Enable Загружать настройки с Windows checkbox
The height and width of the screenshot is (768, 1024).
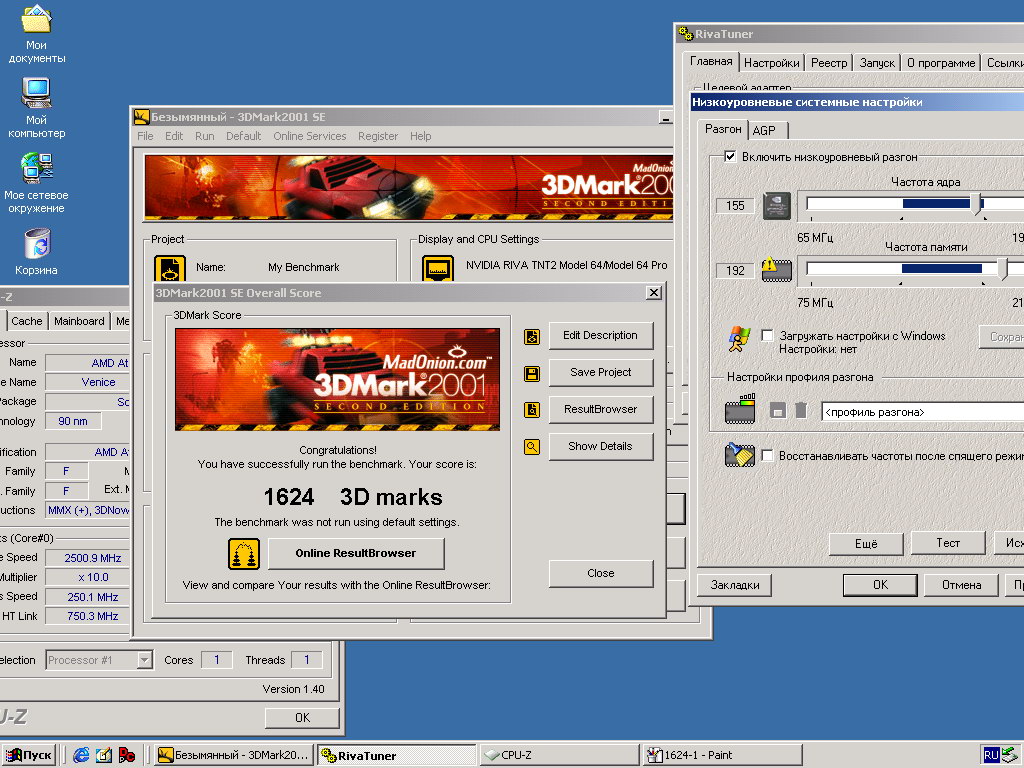click(768, 336)
